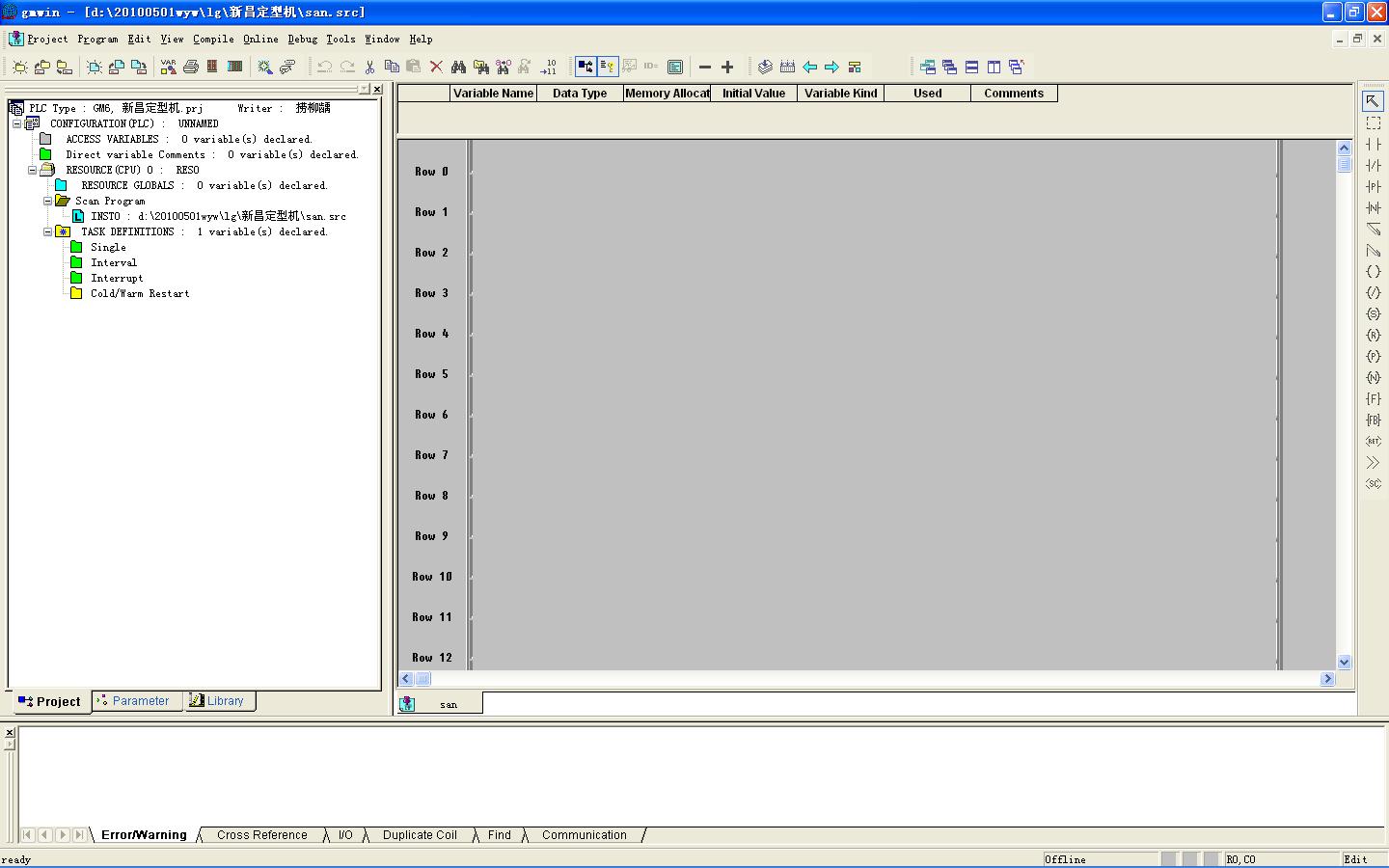The height and width of the screenshot is (868, 1389).
Task: Click the zoom in plus icon
Action: pos(727,67)
